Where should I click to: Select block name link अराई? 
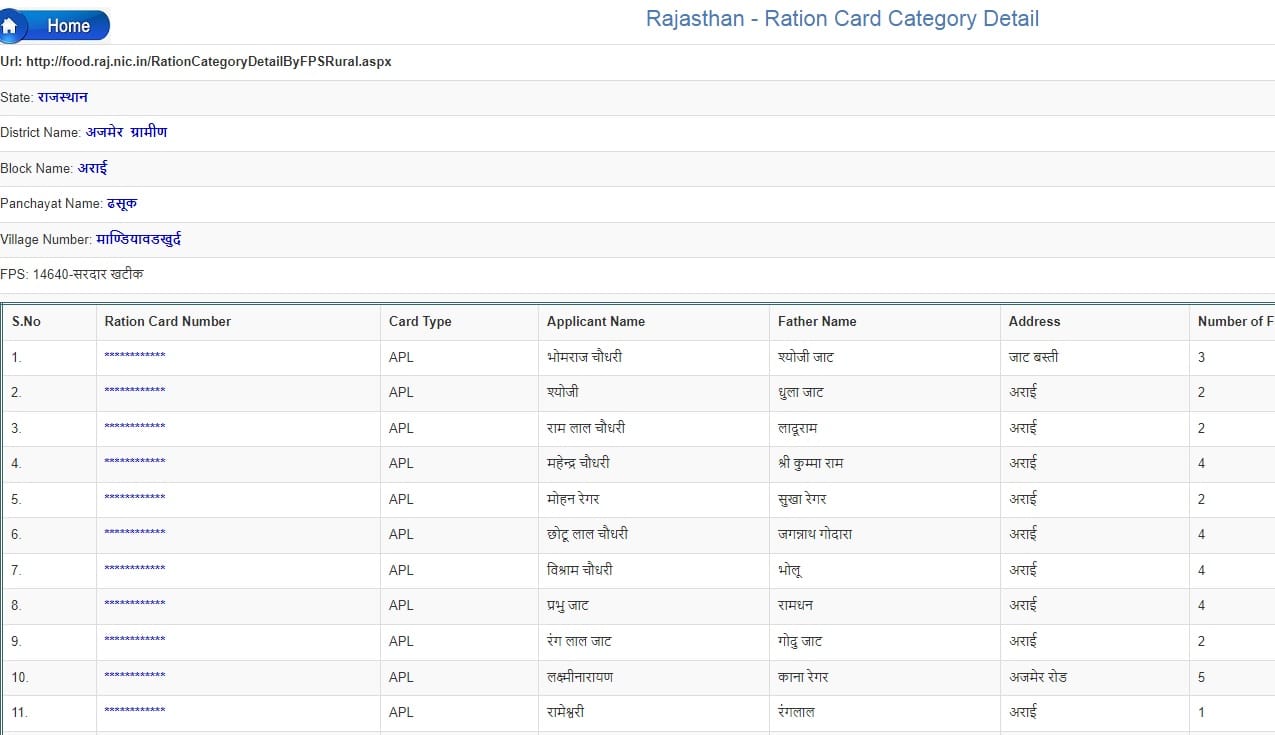tap(92, 168)
